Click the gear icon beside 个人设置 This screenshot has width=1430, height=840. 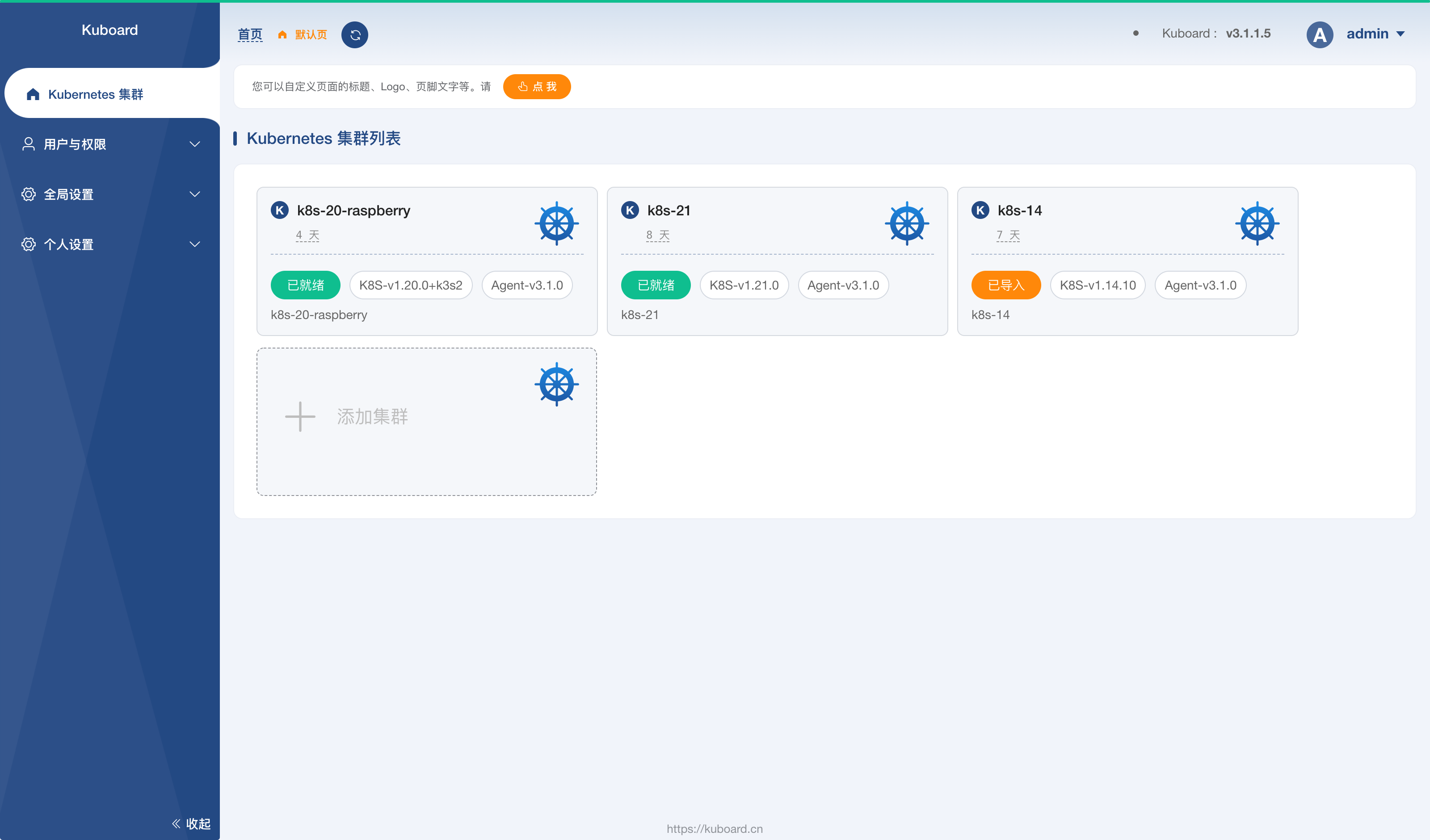(28, 244)
